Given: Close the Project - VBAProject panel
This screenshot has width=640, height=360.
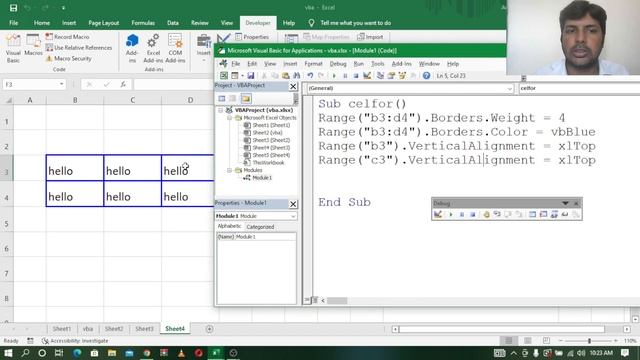Looking at the screenshot, I should (x=293, y=86).
